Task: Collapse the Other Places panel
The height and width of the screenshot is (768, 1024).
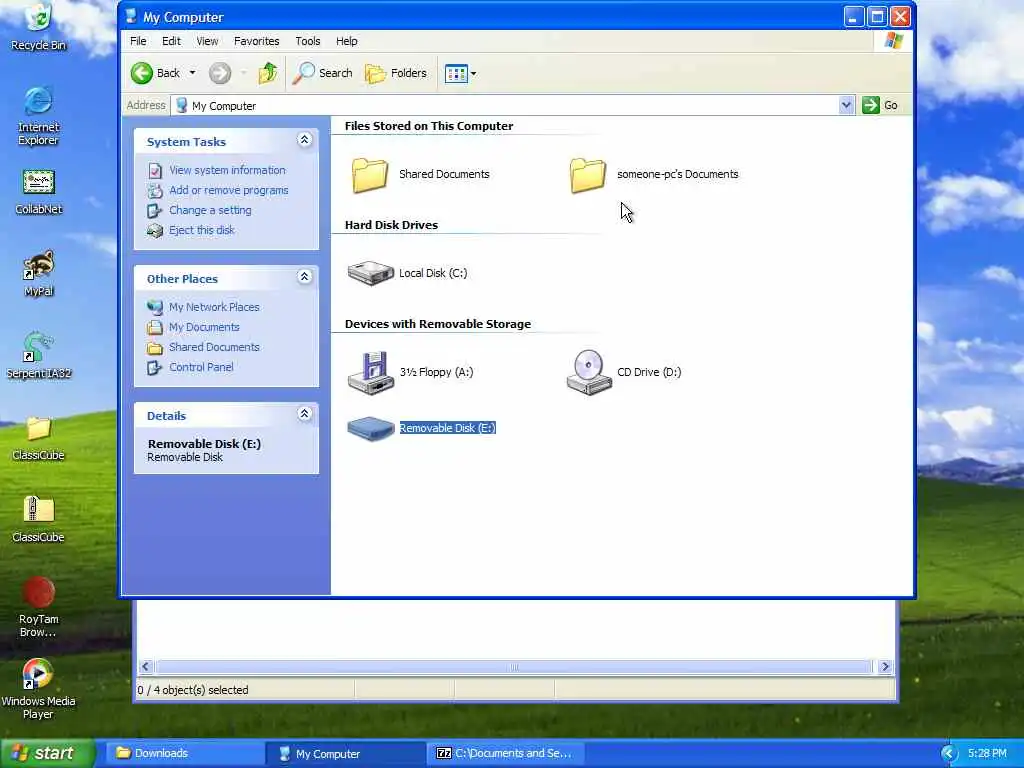Action: (304, 277)
